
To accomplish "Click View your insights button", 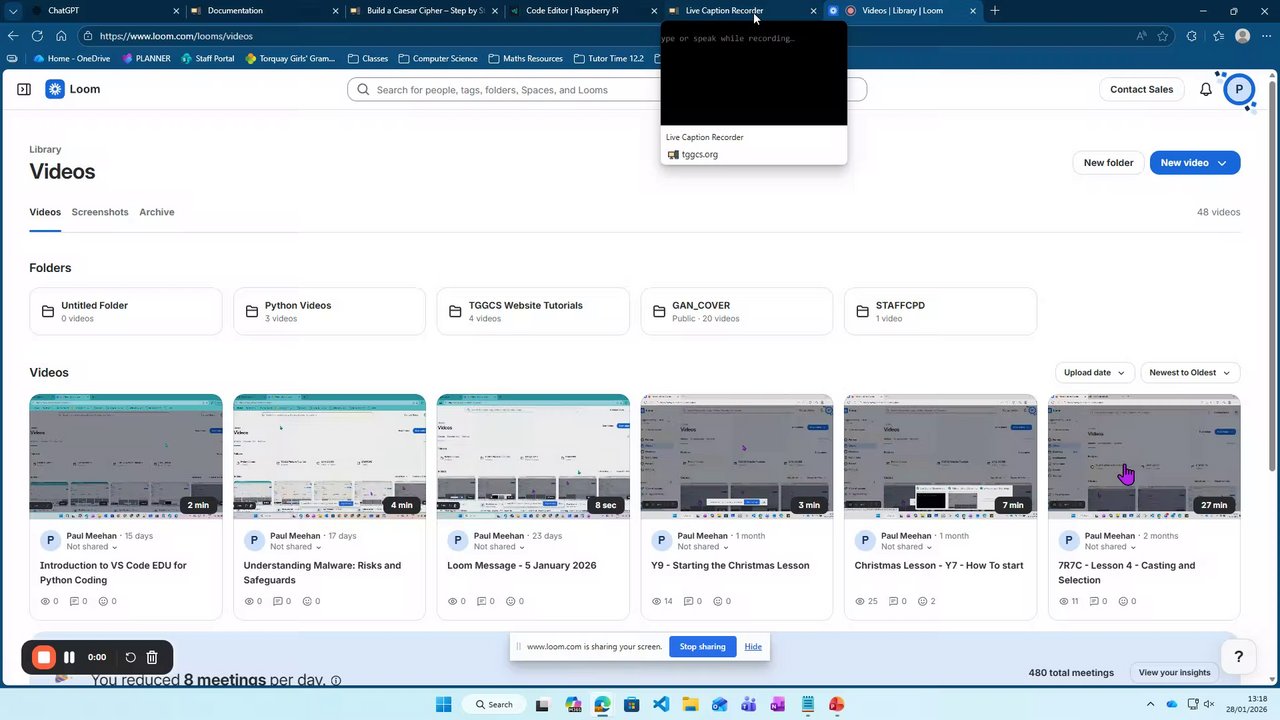I will (1174, 673).
